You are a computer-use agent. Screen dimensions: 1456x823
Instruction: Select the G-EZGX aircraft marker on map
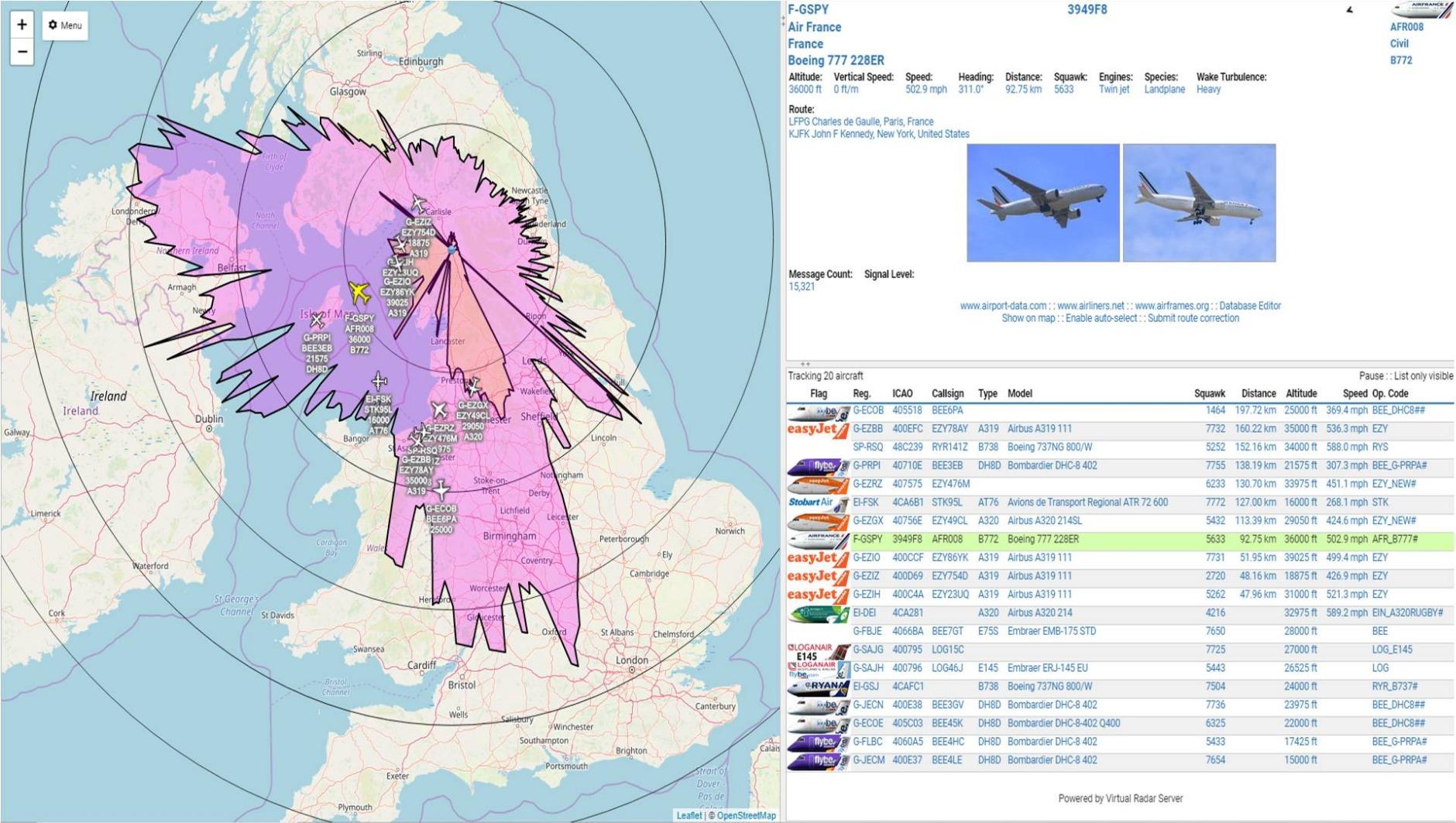tap(472, 386)
